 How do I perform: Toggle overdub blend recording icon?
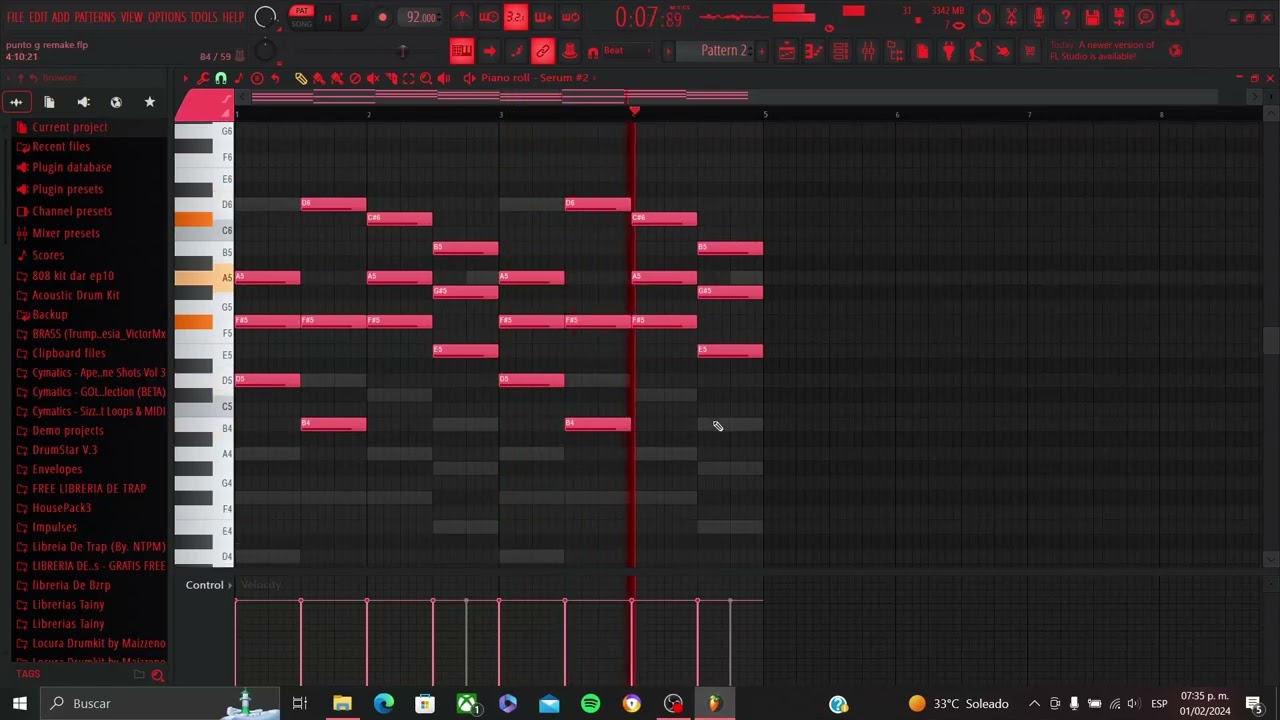click(x=543, y=17)
